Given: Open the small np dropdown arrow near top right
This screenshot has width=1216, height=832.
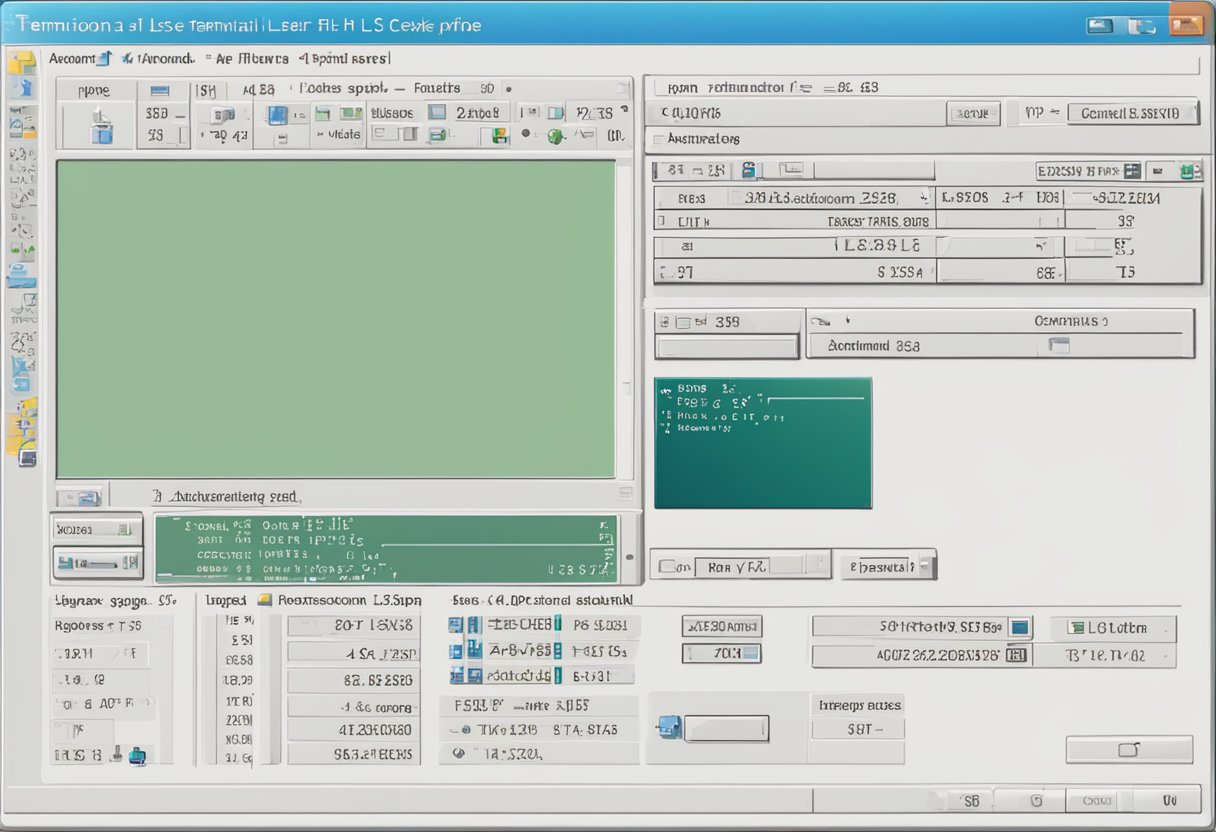Looking at the screenshot, I should coord(1054,112).
